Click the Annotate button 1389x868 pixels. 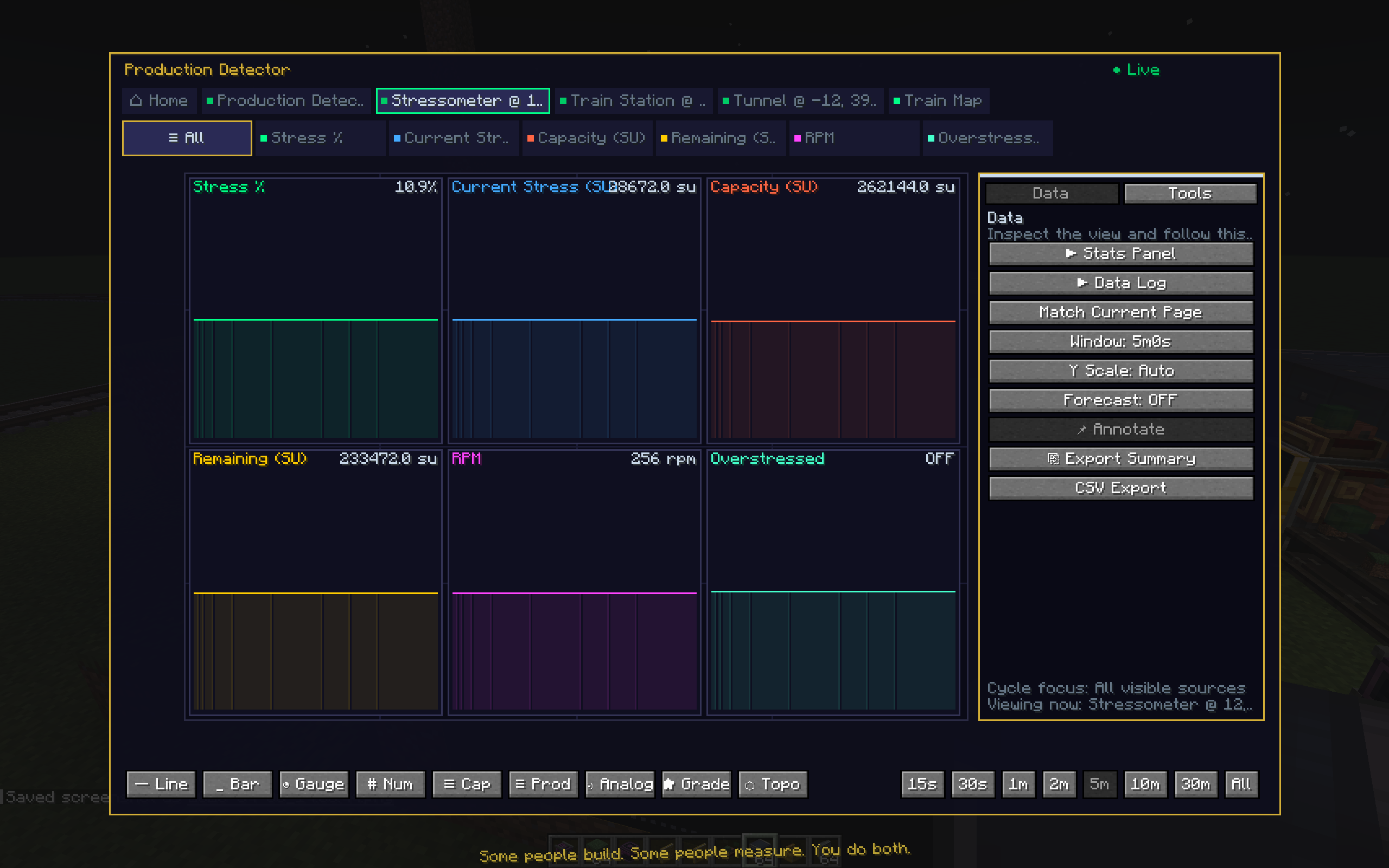coord(1120,430)
